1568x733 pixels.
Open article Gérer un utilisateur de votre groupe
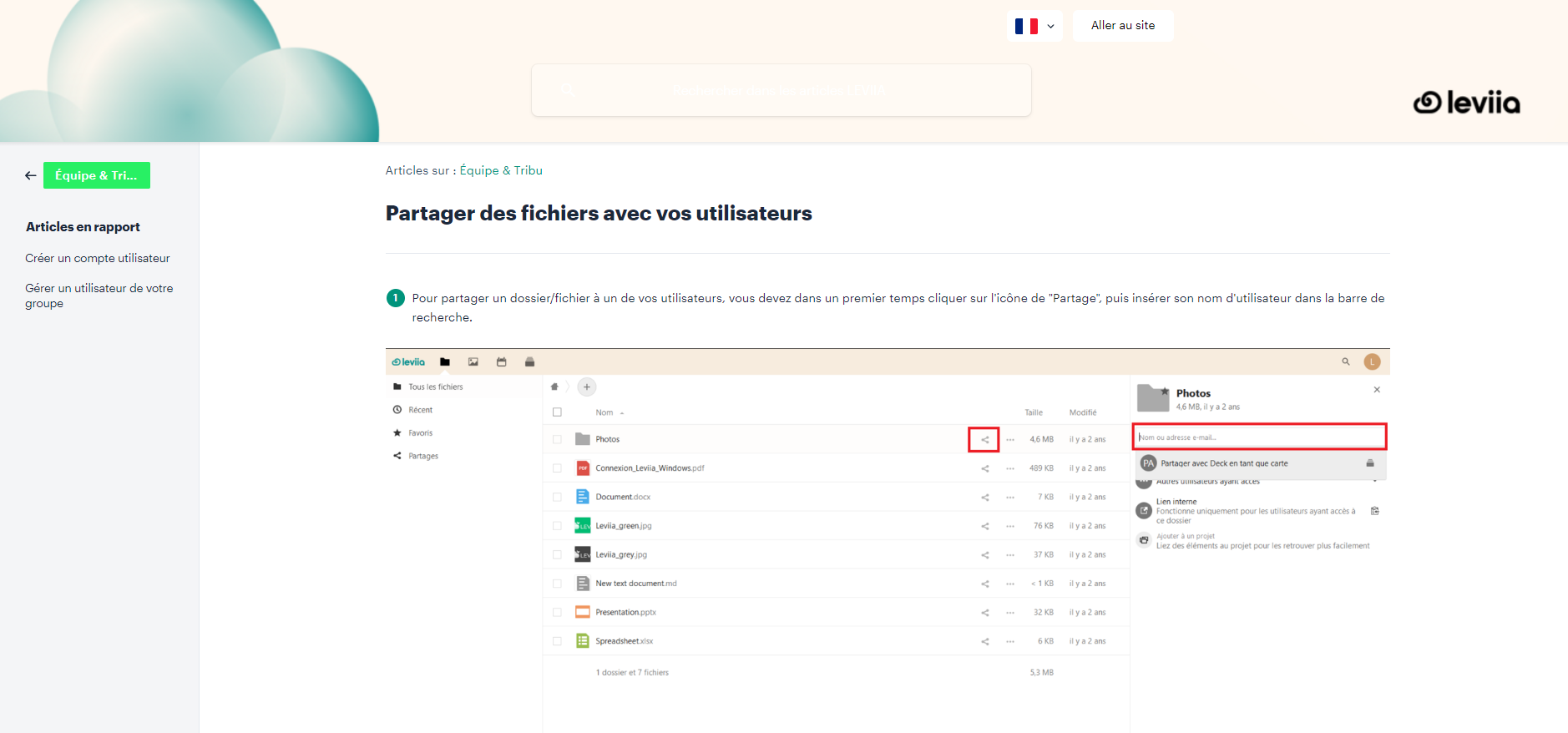coord(99,296)
